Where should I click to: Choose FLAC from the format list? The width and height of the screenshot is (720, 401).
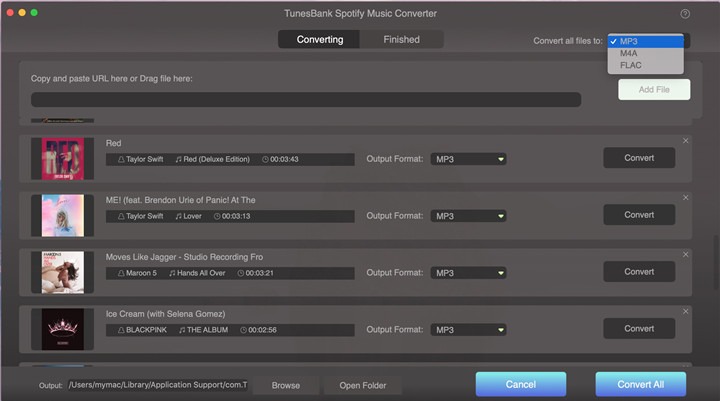click(x=631, y=65)
